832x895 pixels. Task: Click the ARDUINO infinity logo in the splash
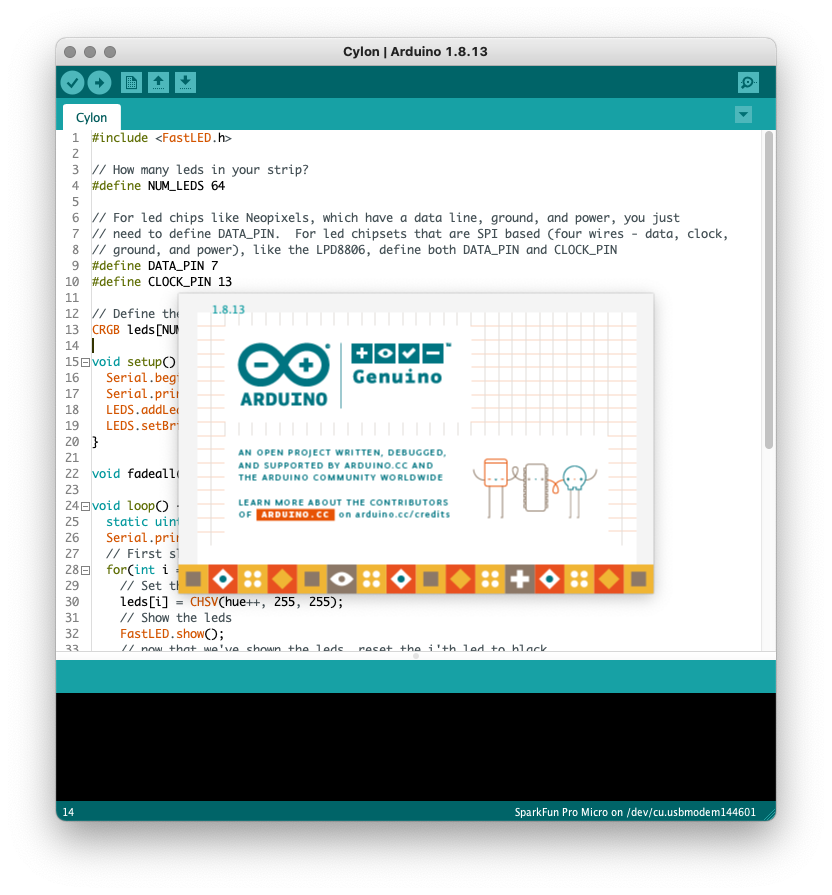coord(284,374)
